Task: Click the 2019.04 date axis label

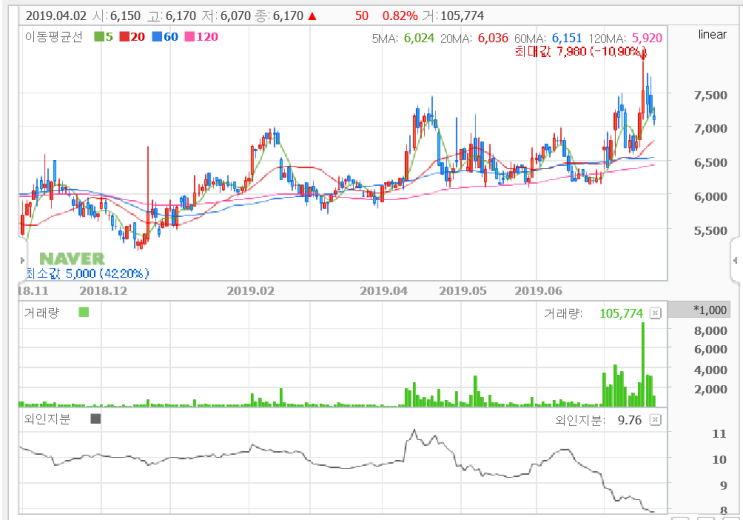Action: 383,291
